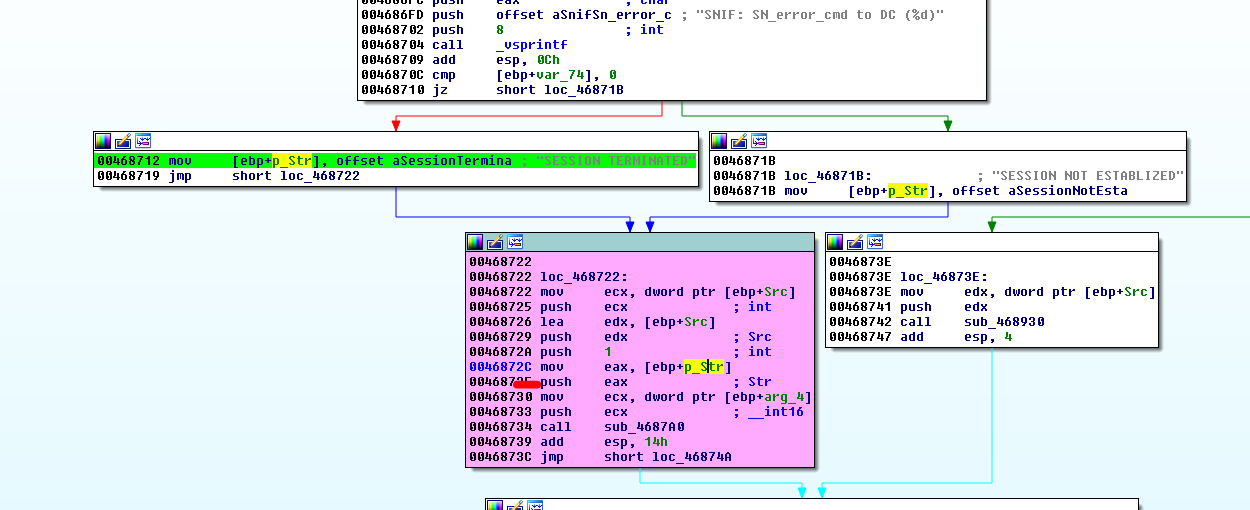Click graph group icon on loc_46871B node
The height and width of the screenshot is (510, 1250).
click(759, 141)
